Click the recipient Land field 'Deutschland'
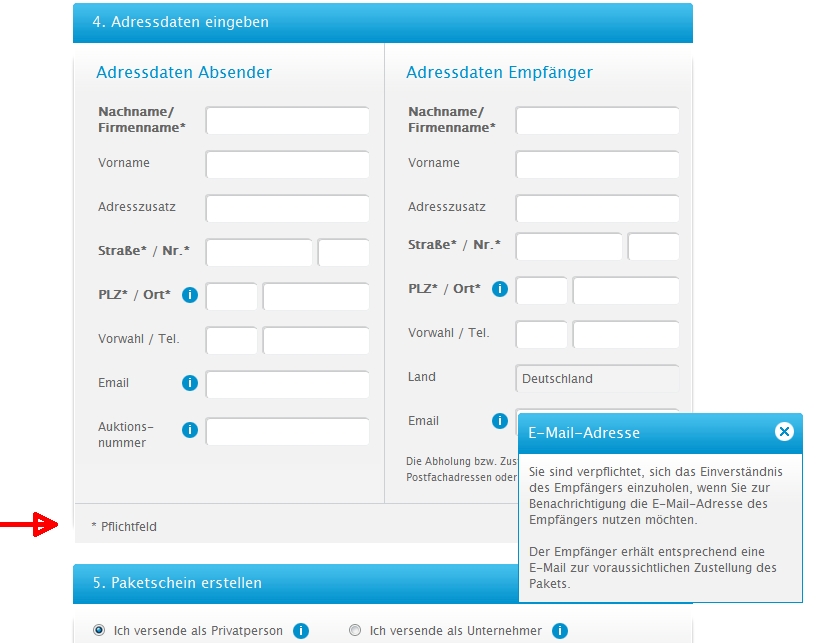Image resolution: width=816 pixels, height=643 pixels. 597,379
